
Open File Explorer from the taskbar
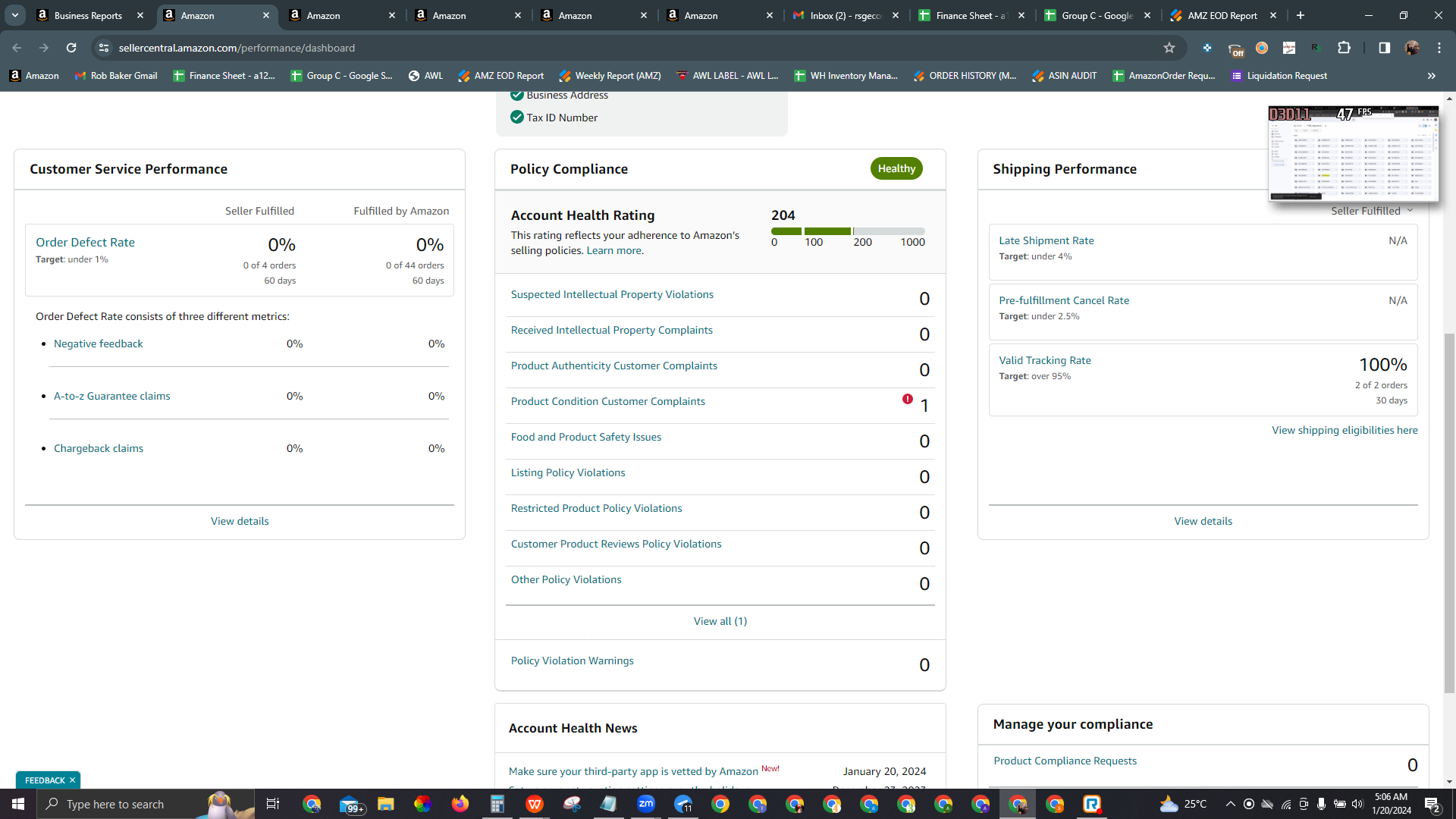pyautogui.click(x=386, y=804)
